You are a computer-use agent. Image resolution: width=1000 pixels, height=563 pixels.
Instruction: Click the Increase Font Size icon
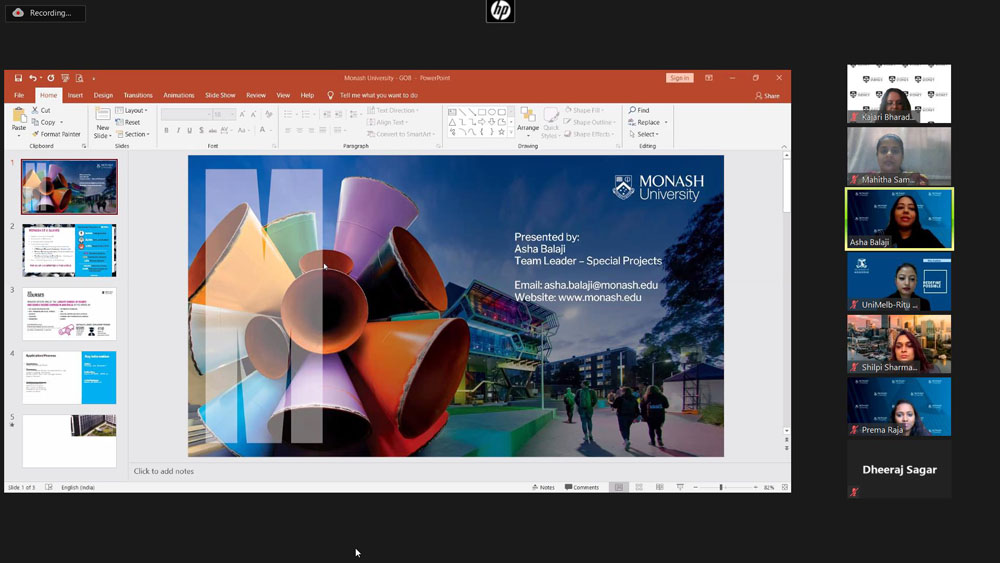tap(242, 114)
